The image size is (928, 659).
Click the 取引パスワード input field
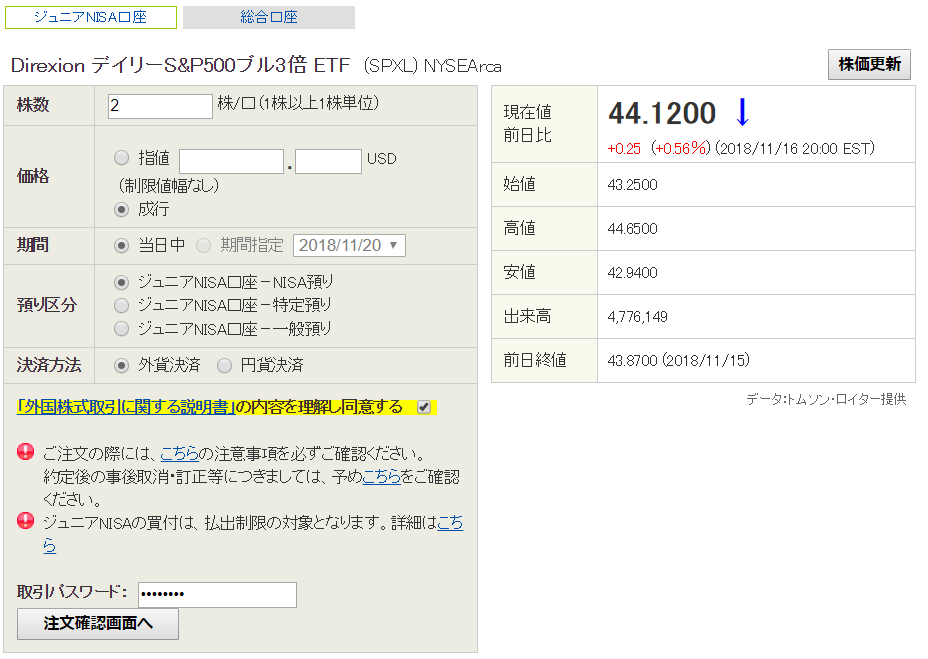point(217,594)
